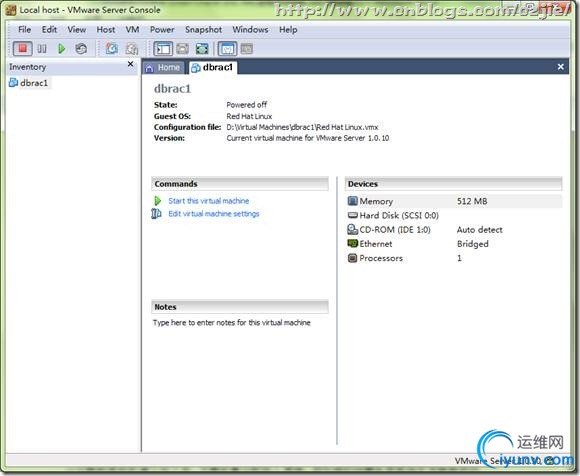Click the Red Hat Linux guest OS value
The width and height of the screenshot is (580, 476).
click(x=249, y=116)
